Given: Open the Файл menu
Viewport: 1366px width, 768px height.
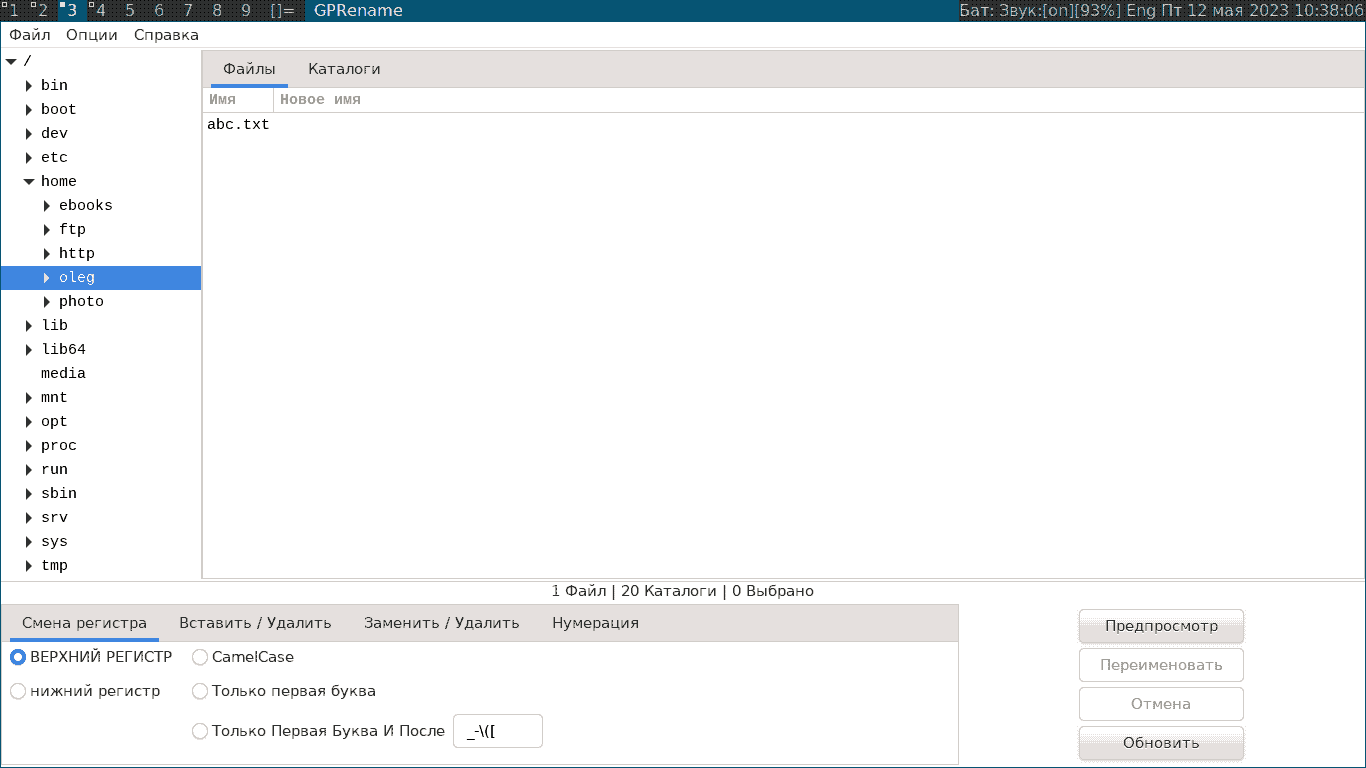Looking at the screenshot, I should (30, 35).
